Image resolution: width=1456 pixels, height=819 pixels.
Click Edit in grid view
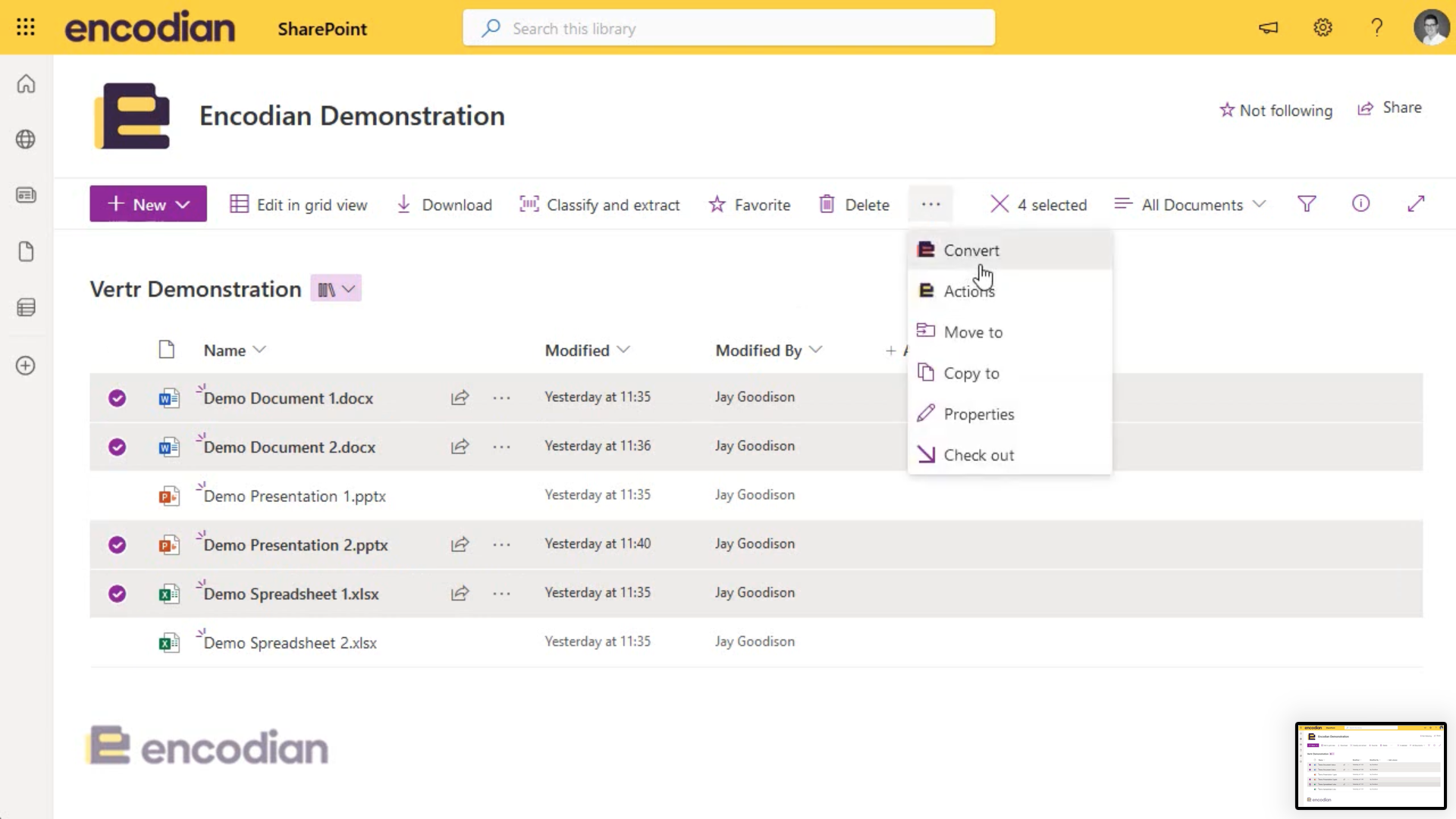point(299,205)
